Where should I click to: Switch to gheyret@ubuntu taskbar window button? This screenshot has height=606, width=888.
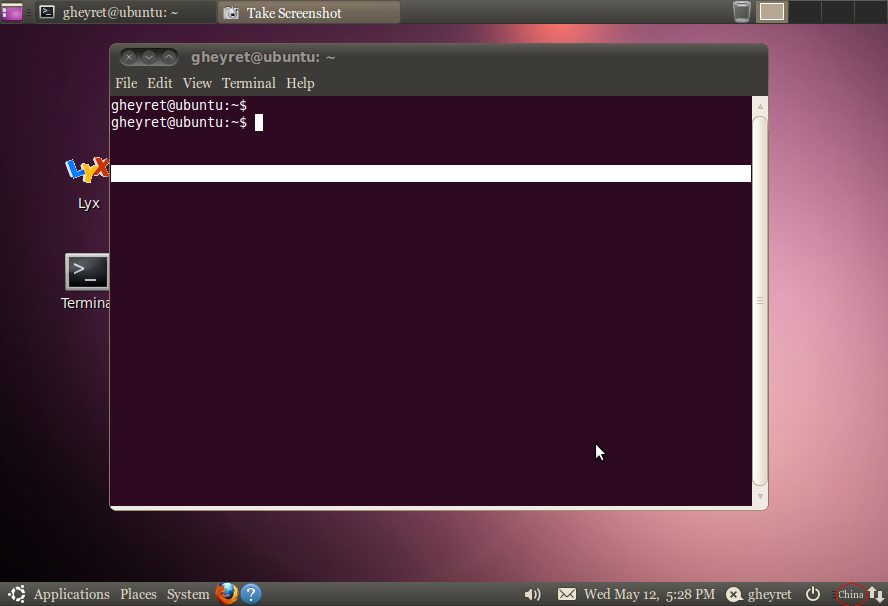tap(125, 12)
